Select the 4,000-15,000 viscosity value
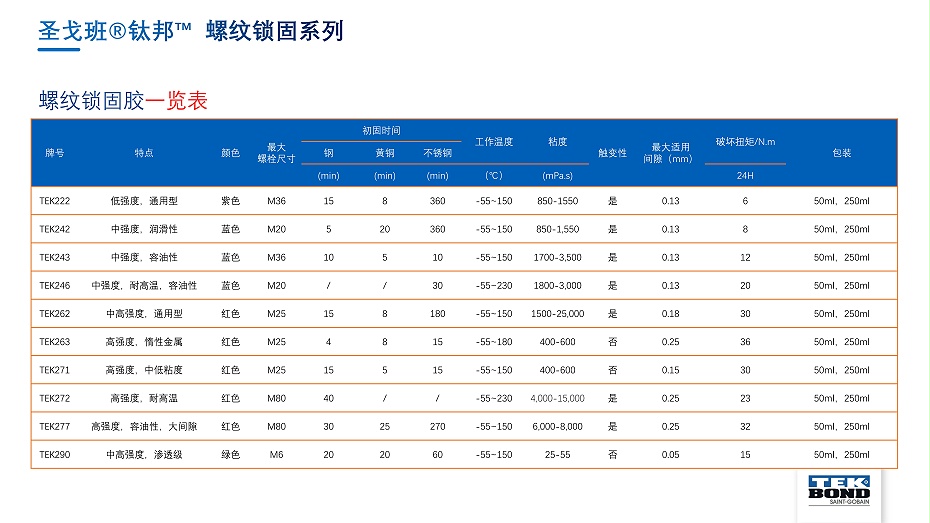Viewport: 930px width, 523px height. (x=557, y=398)
